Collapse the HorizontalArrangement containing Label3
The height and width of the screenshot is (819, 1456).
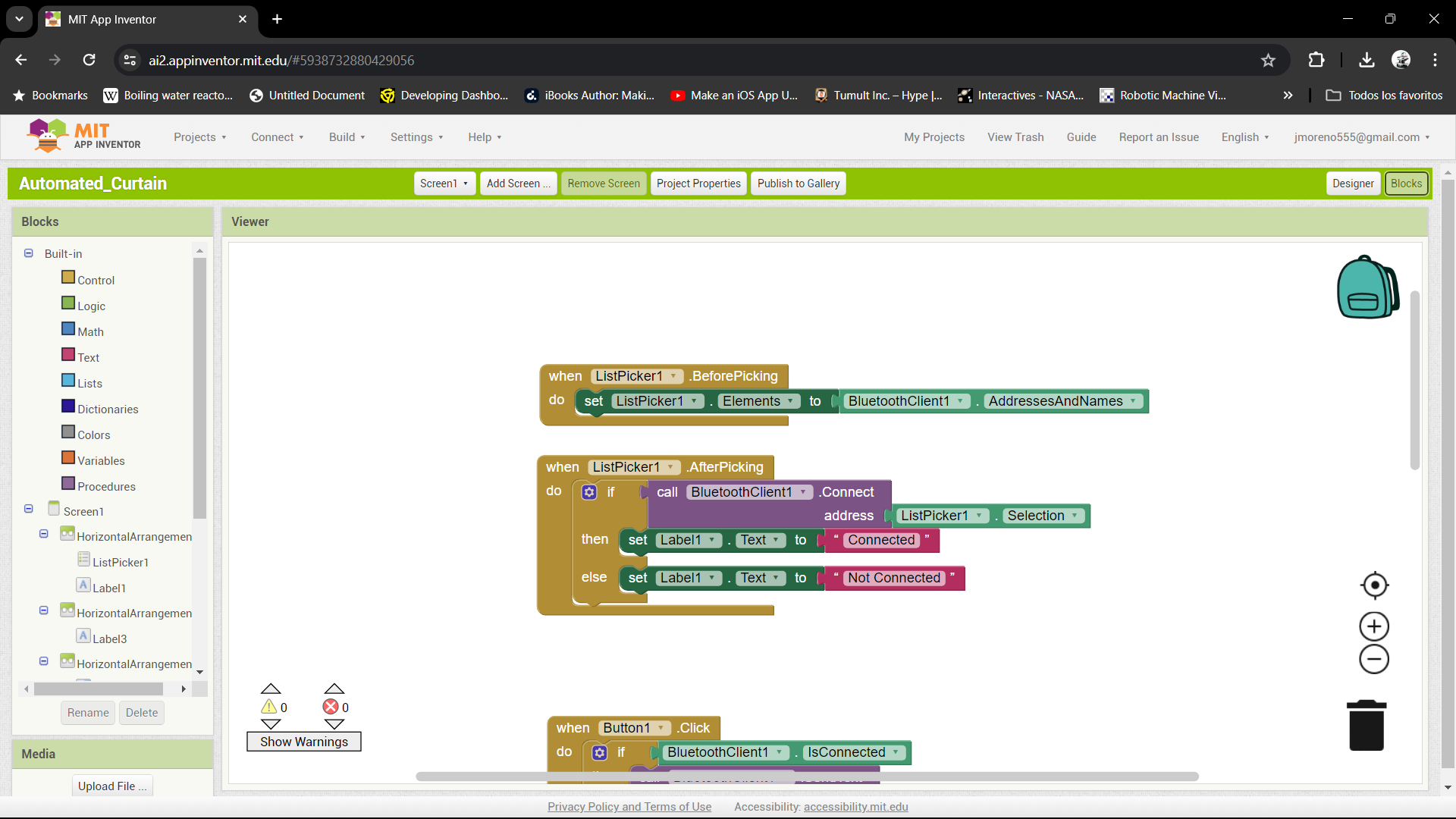[x=44, y=610]
